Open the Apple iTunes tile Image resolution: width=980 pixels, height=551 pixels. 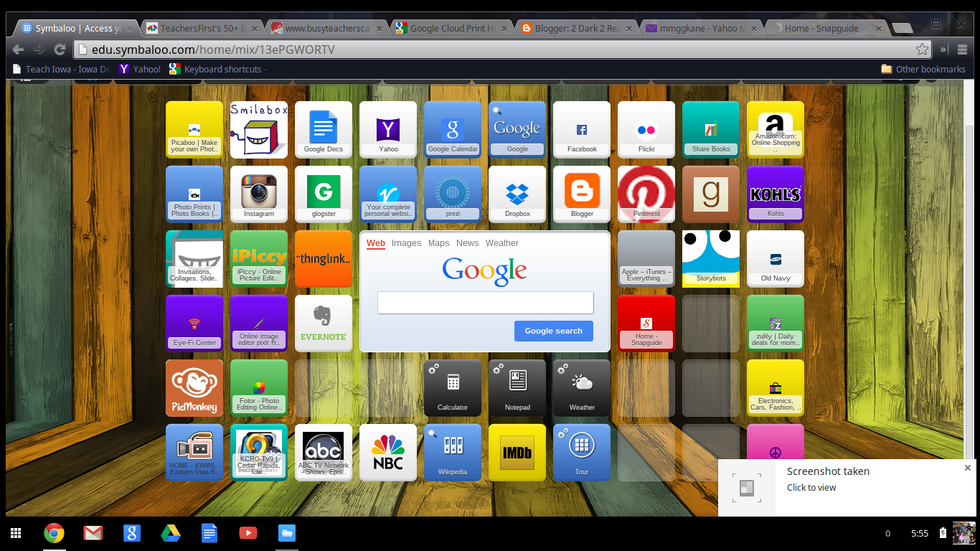[x=646, y=259]
